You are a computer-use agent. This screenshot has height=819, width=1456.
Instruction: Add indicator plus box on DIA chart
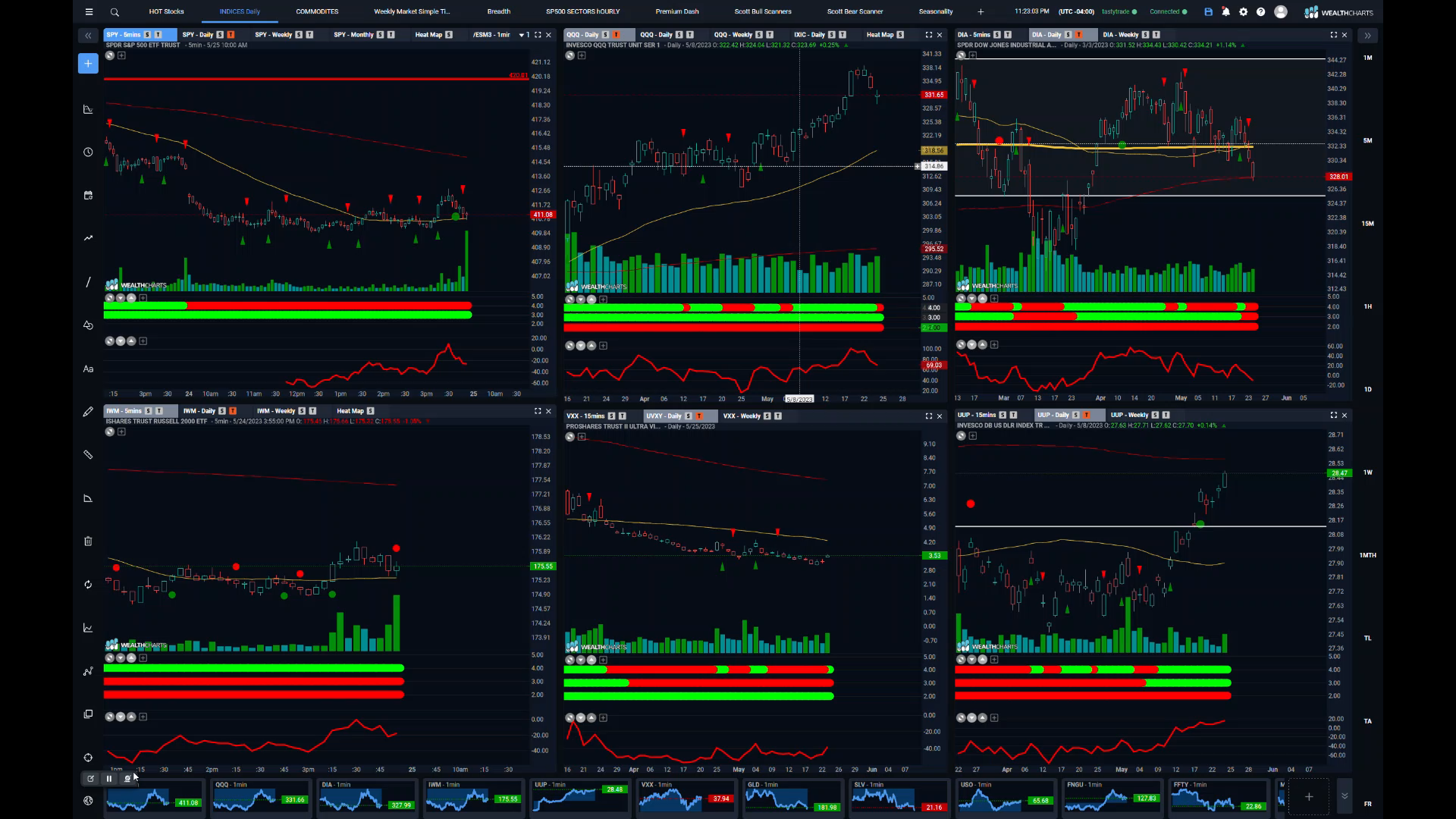click(973, 55)
